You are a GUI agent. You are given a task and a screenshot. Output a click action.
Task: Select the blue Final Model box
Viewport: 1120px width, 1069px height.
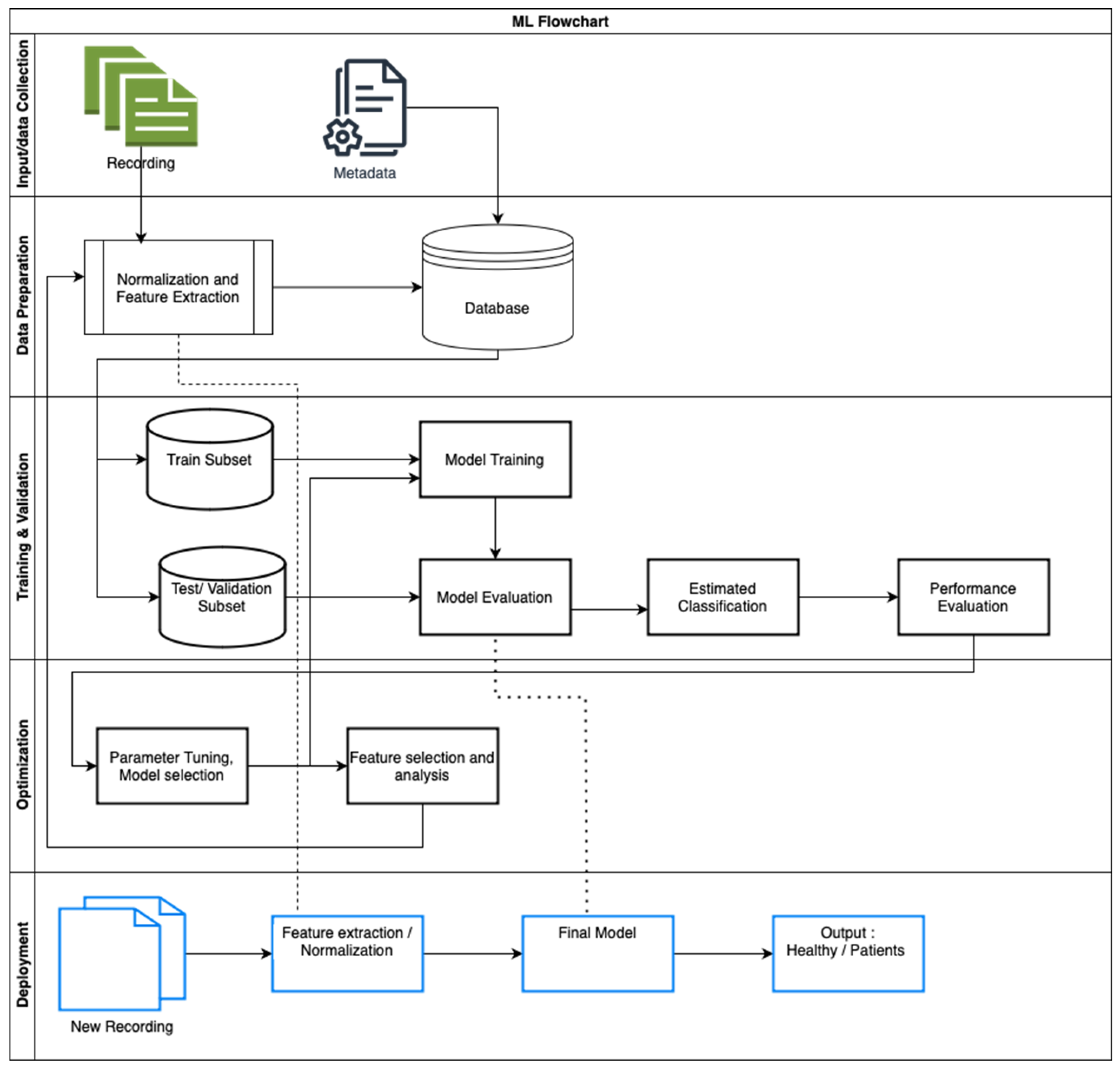597,953
